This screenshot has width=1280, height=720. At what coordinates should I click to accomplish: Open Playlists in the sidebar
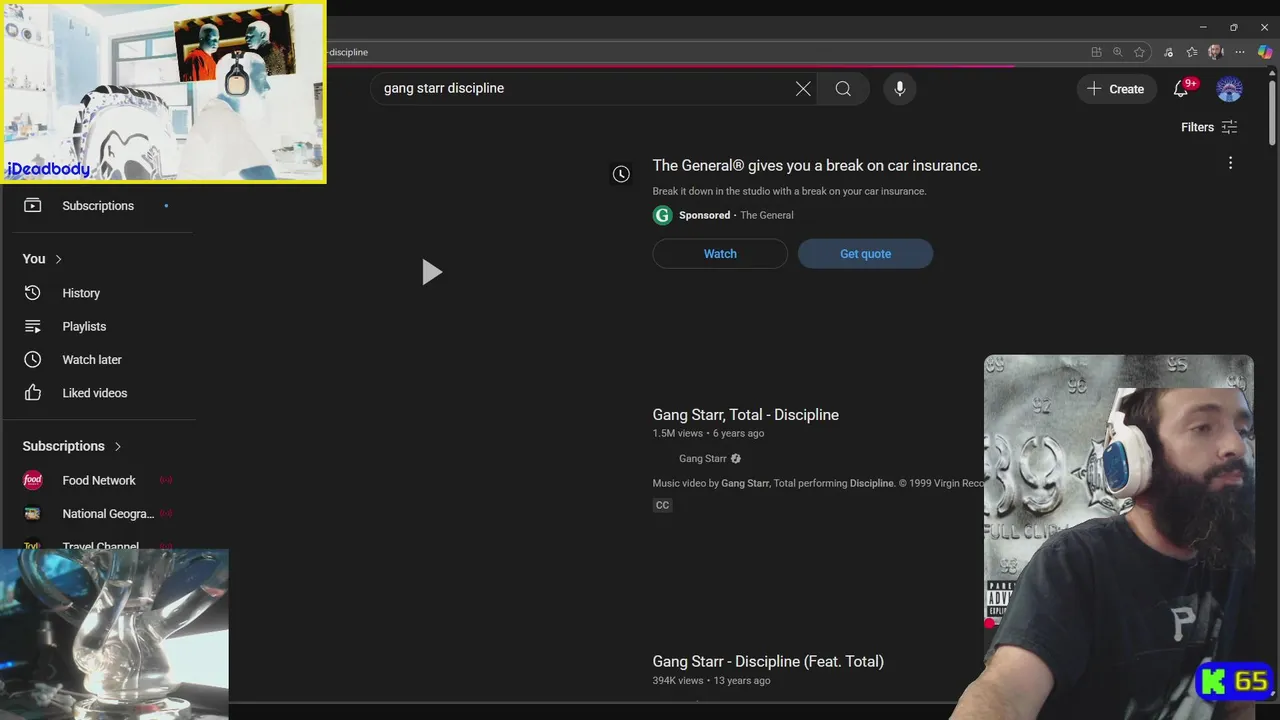click(84, 327)
